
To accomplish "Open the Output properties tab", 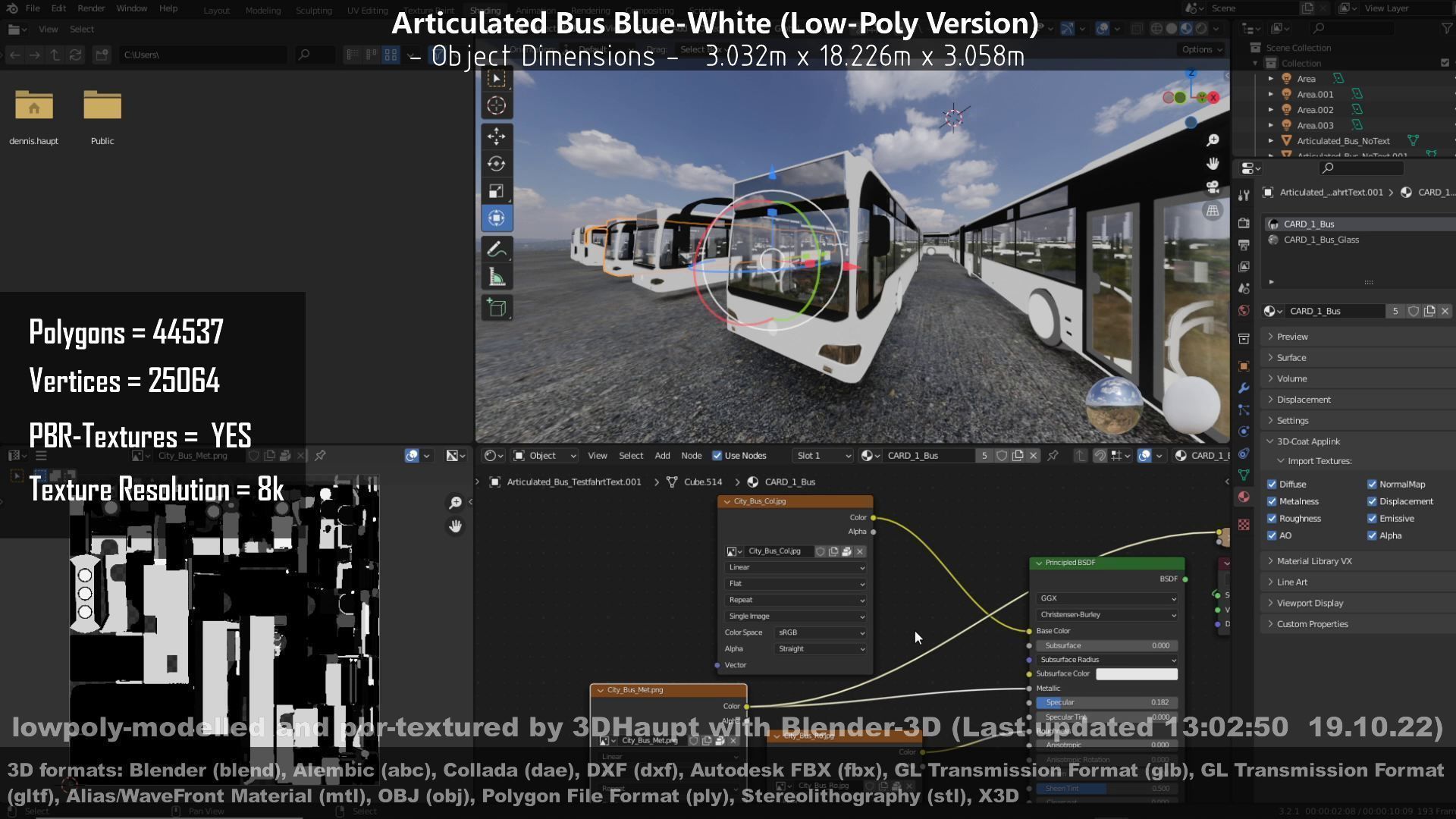I will 1244,245.
